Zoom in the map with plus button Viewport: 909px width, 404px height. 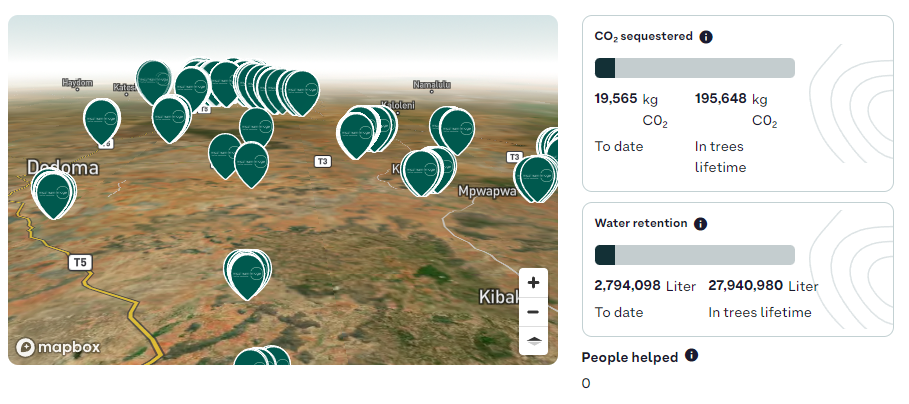(x=533, y=283)
